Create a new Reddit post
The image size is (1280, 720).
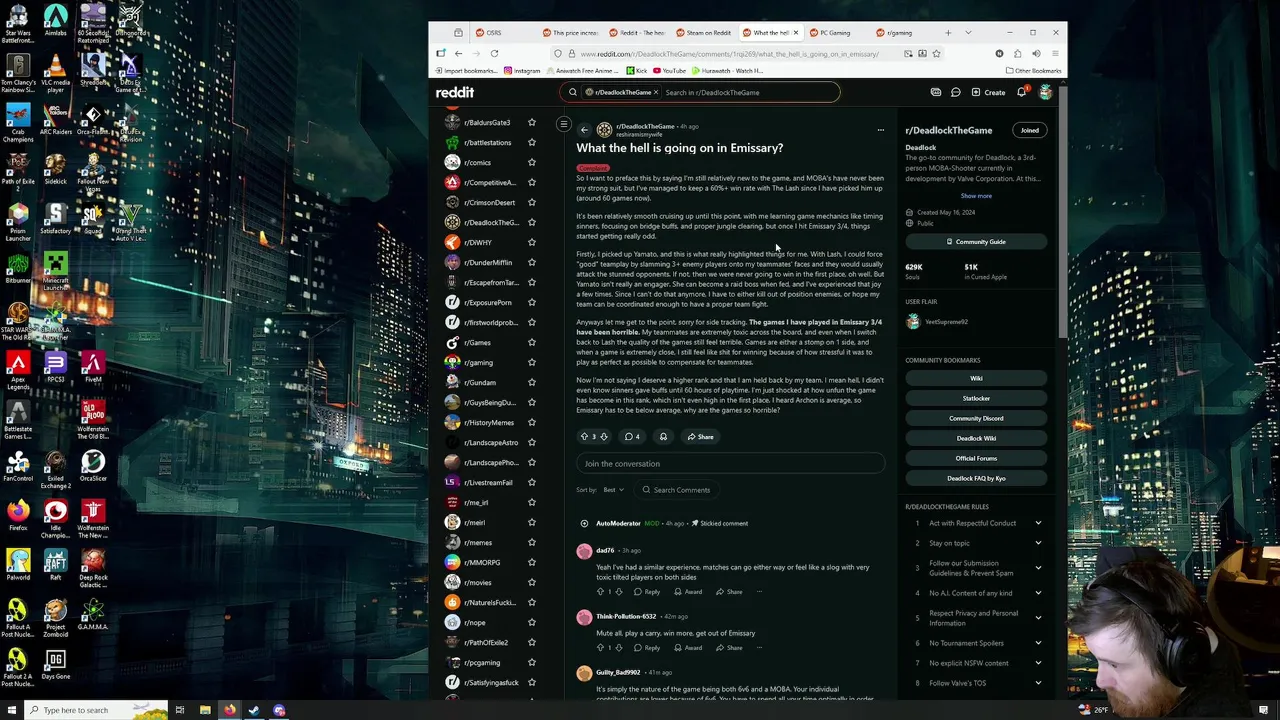click(x=989, y=92)
